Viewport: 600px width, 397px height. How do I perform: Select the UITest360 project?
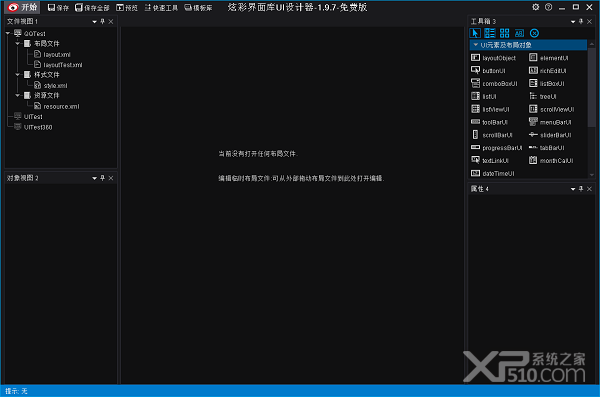pos(33,127)
